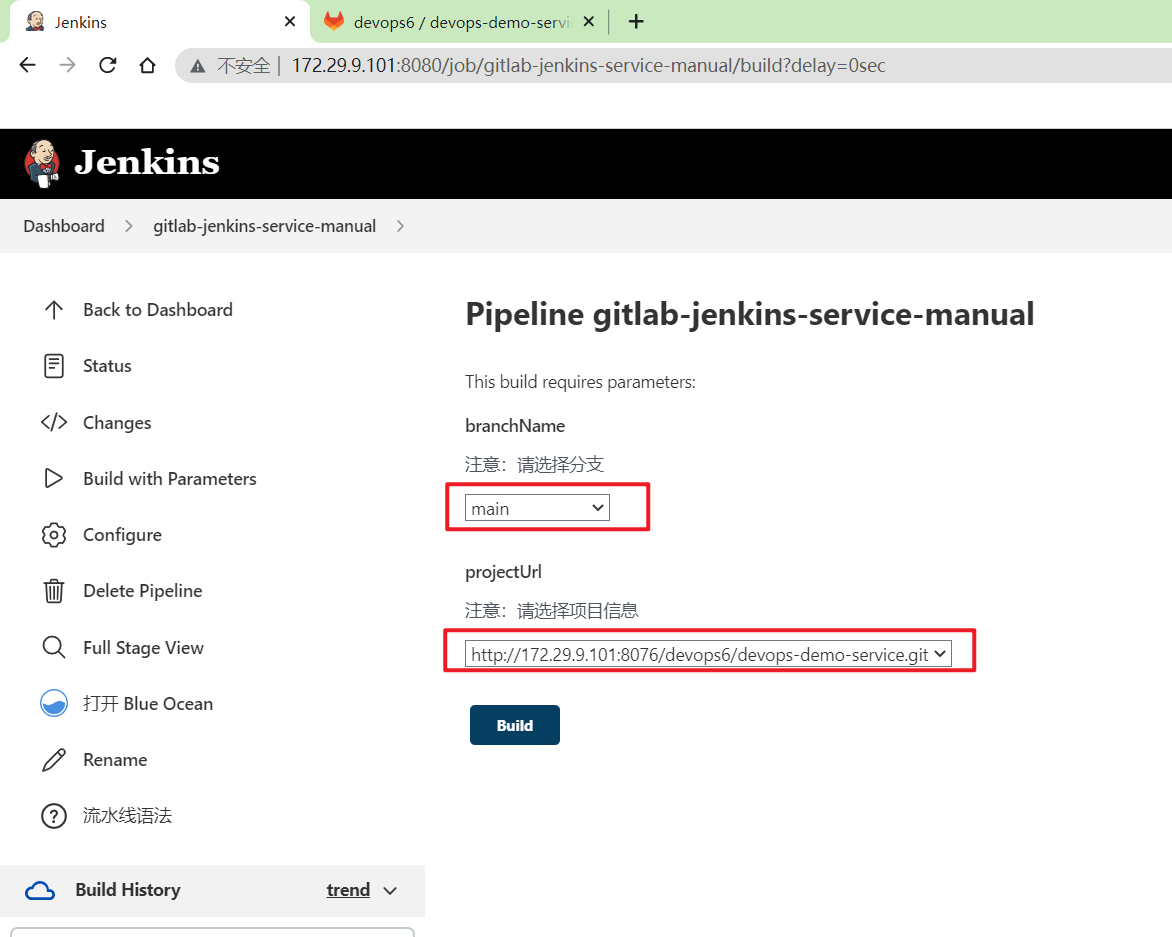Switch to the Jenkins tab
The width and height of the screenshot is (1172, 937).
tap(157, 22)
